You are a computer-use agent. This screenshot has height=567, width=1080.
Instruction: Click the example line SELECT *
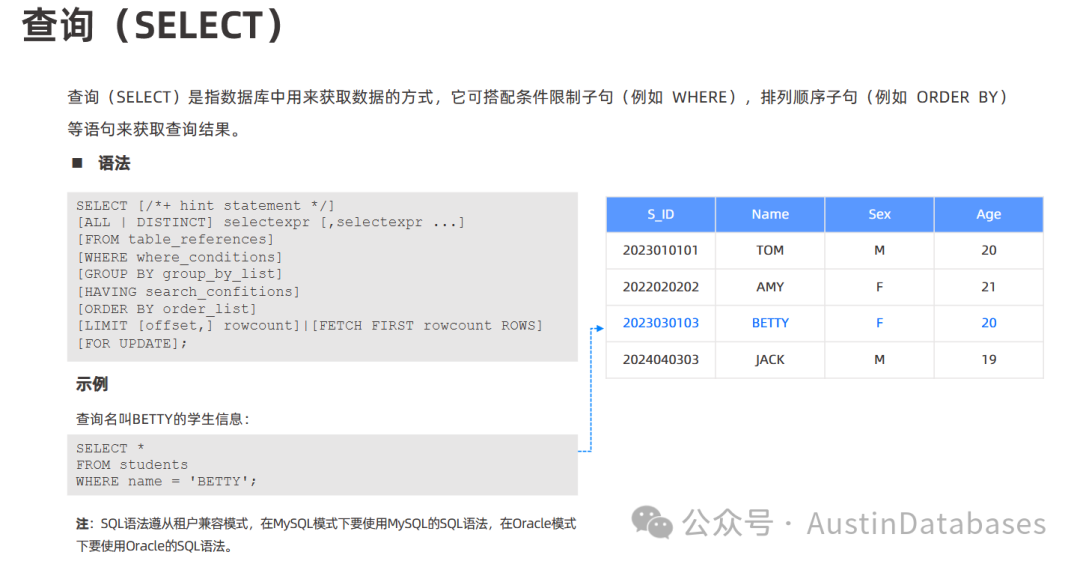click(x=110, y=448)
